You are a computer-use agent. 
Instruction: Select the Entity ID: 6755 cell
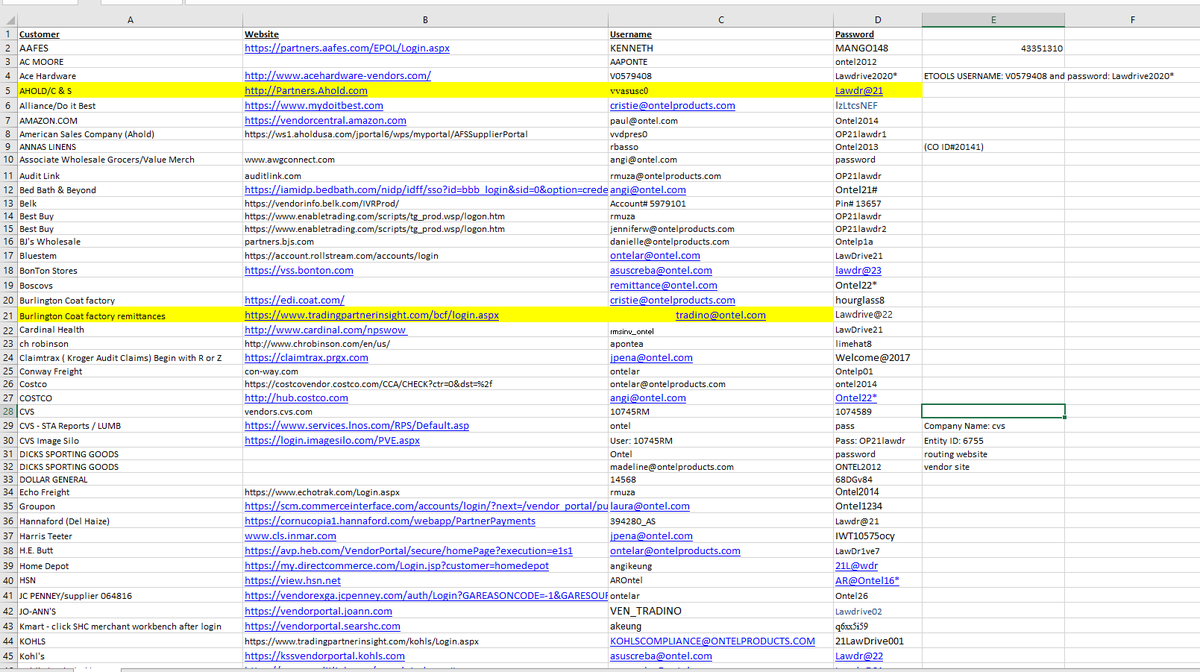(x=993, y=440)
